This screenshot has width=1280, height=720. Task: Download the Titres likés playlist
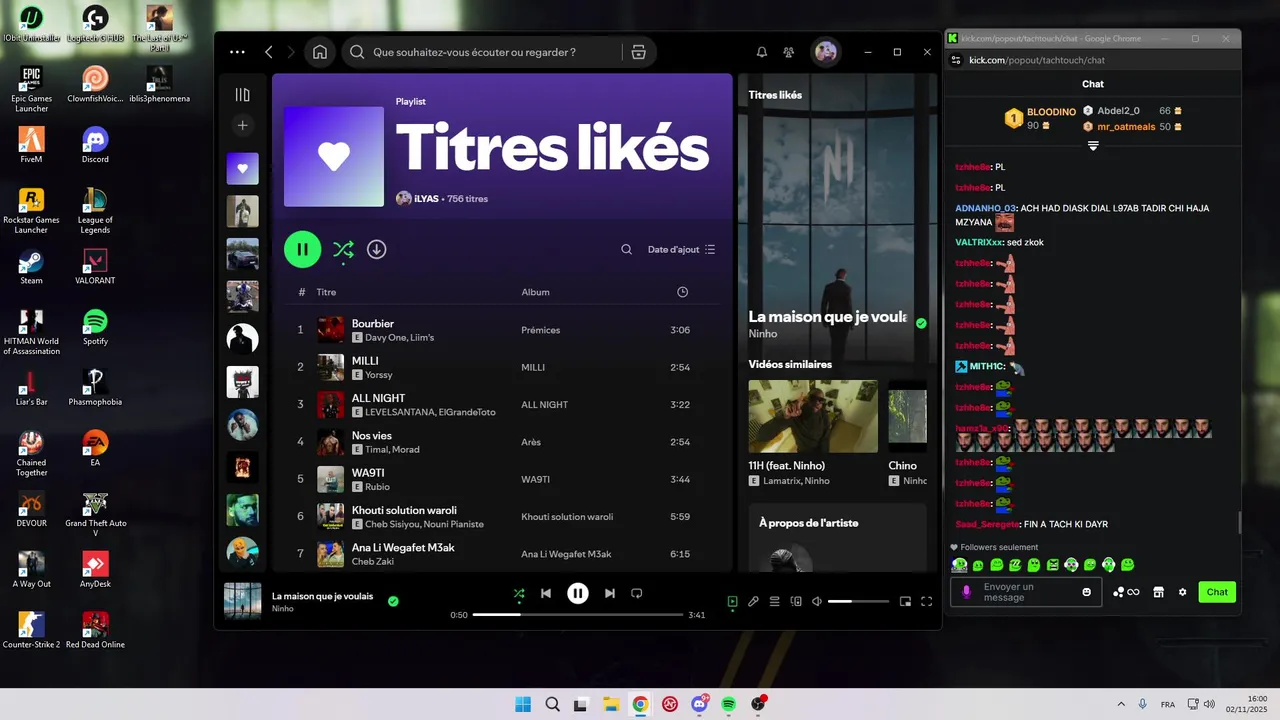[x=376, y=249]
